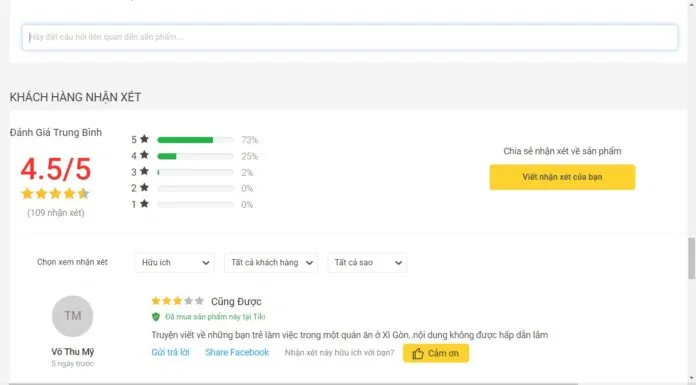Click the TM avatar circle

72,316
